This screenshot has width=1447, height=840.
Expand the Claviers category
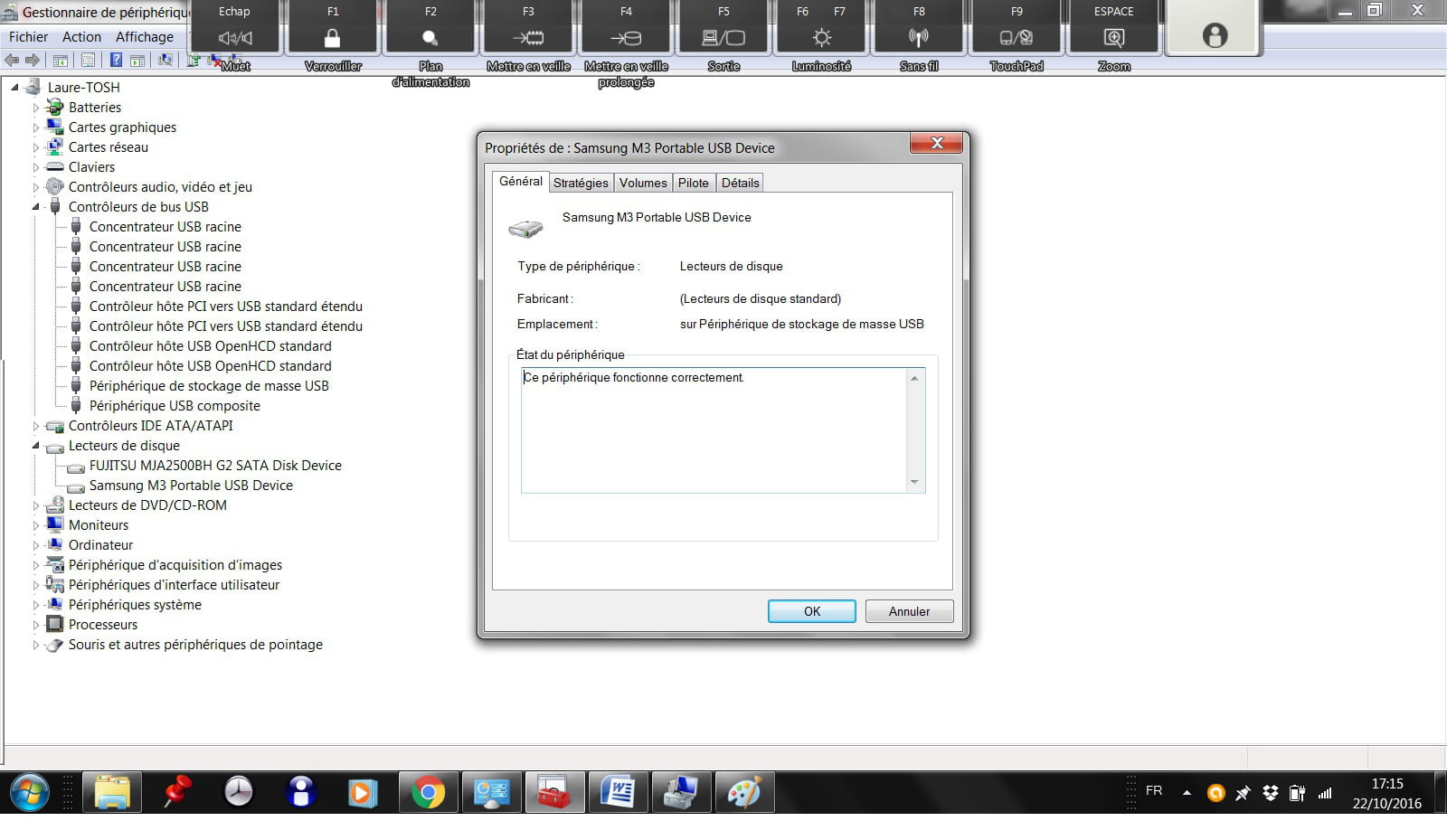tap(36, 167)
